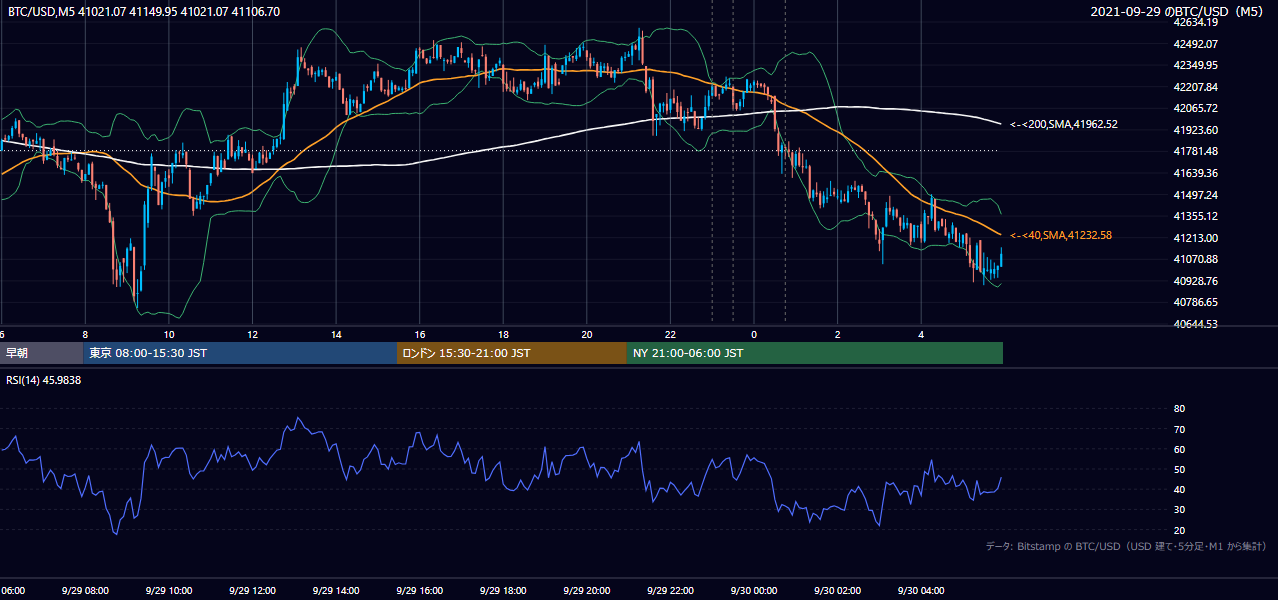The image size is (1278, 600).
Task: Click price axis label 41213.00
Action: [x=1195, y=238]
